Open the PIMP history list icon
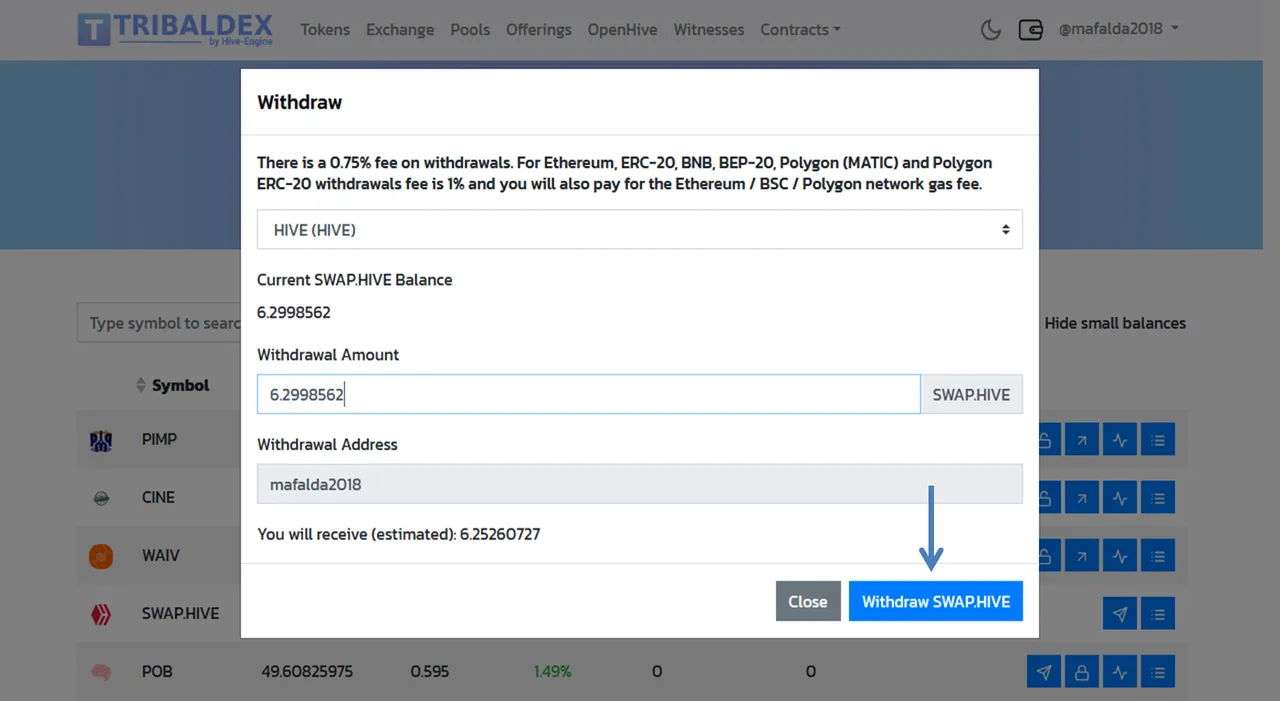The image size is (1280, 701). [x=1158, y=439]
